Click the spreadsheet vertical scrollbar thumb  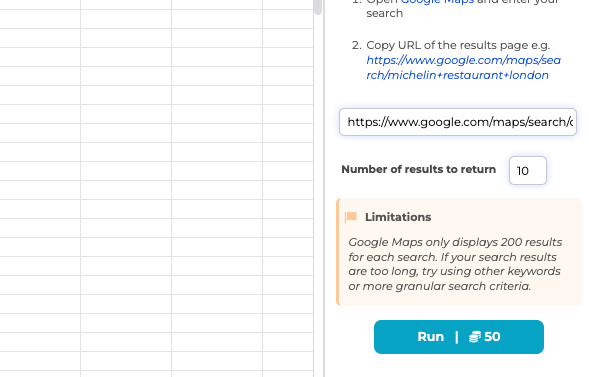tap(318, 7)
